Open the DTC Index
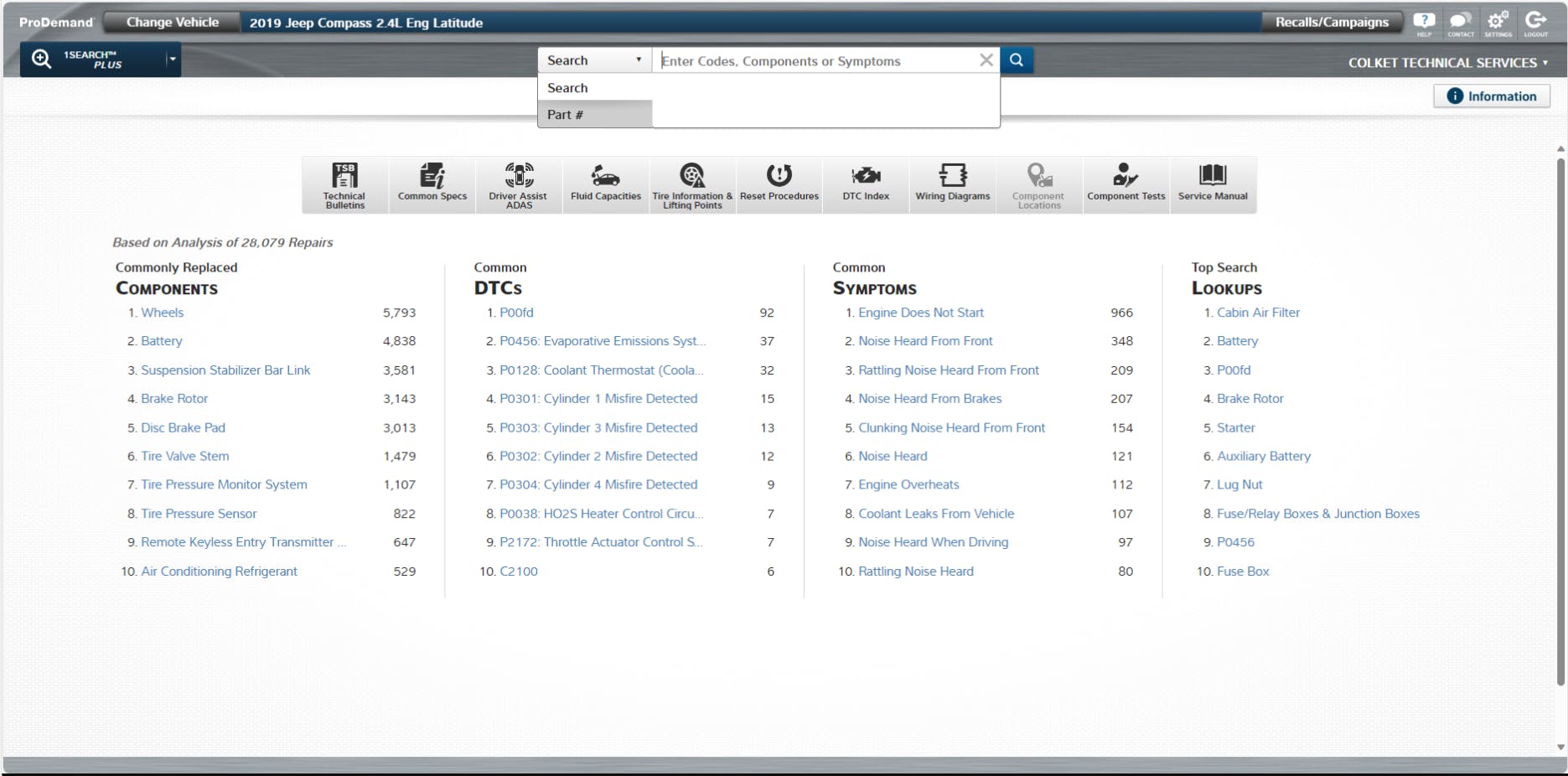Image resolution: width=1568 pixels, height=776 pixels. [866, 184]
